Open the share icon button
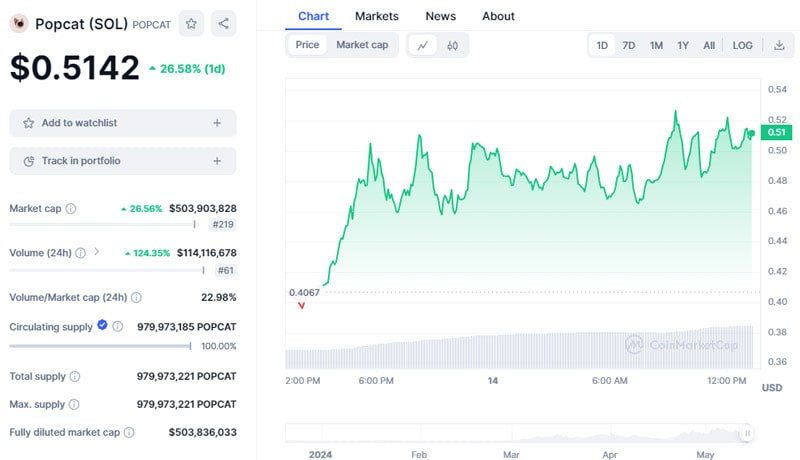The height and width of the screenshot is (460, 800). point(223,23)
